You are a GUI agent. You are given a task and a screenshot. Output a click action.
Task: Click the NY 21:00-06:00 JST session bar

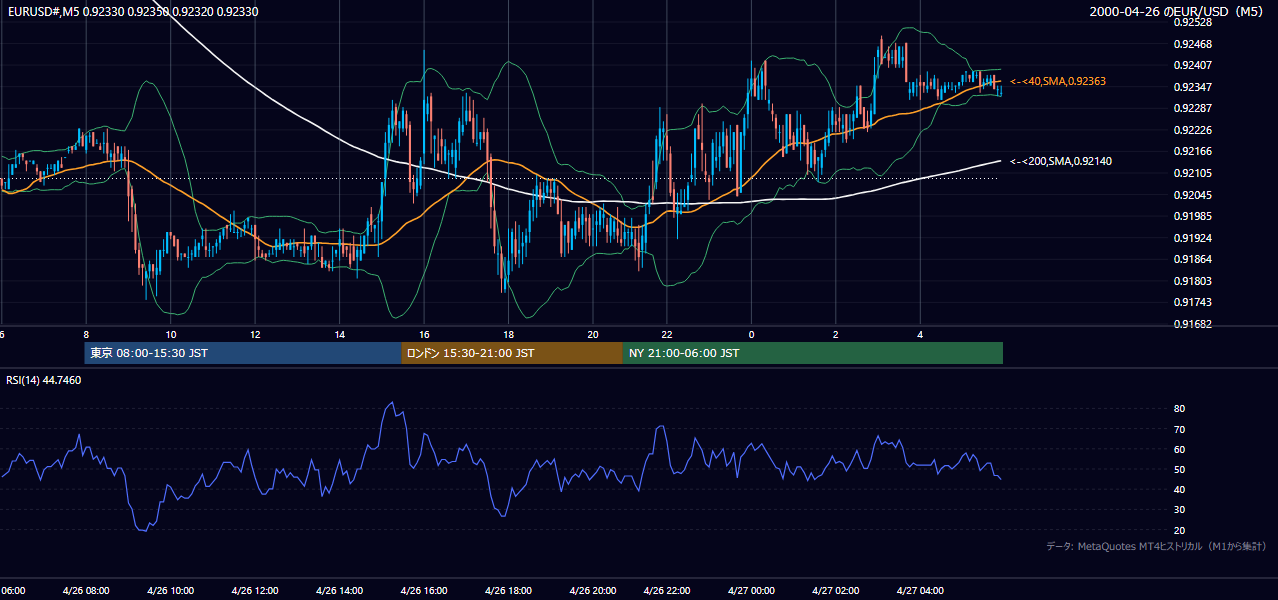coord(813,353)
